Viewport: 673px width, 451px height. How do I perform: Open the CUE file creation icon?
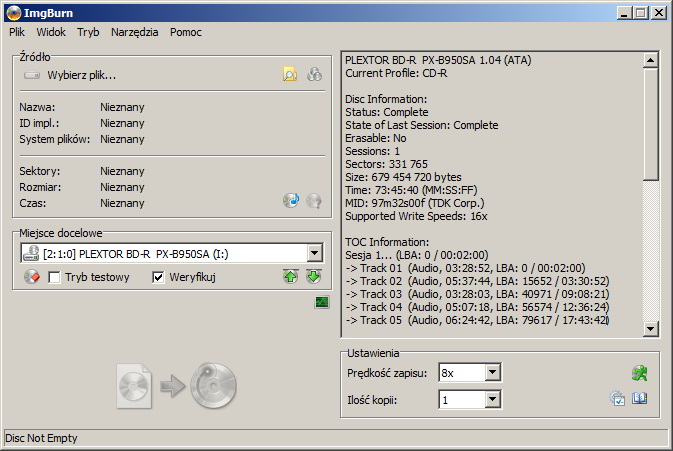click(314, 75)
